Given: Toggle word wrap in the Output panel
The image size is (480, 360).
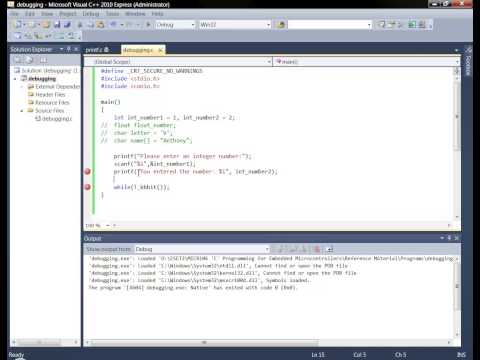Looking at the screenshot, I should coord(330,249).
